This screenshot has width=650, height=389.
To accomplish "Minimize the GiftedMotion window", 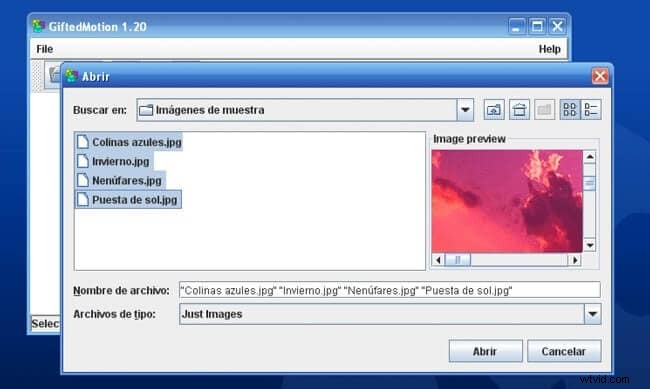I will (x=516, y=26).
